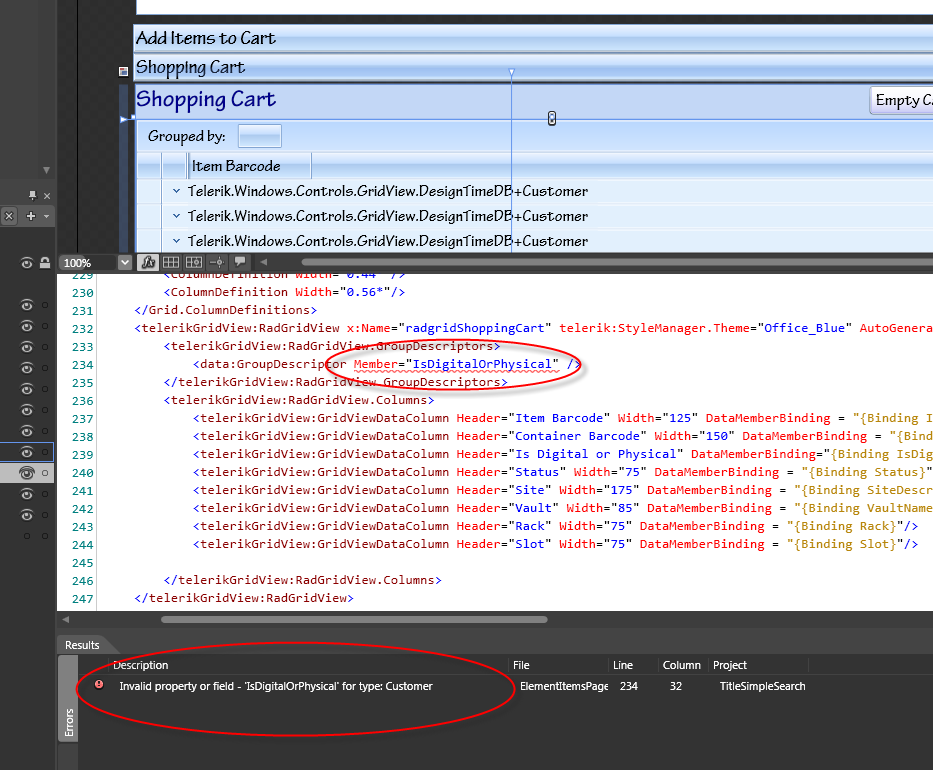Click the down triangle above the pin icon

(46, 170)
